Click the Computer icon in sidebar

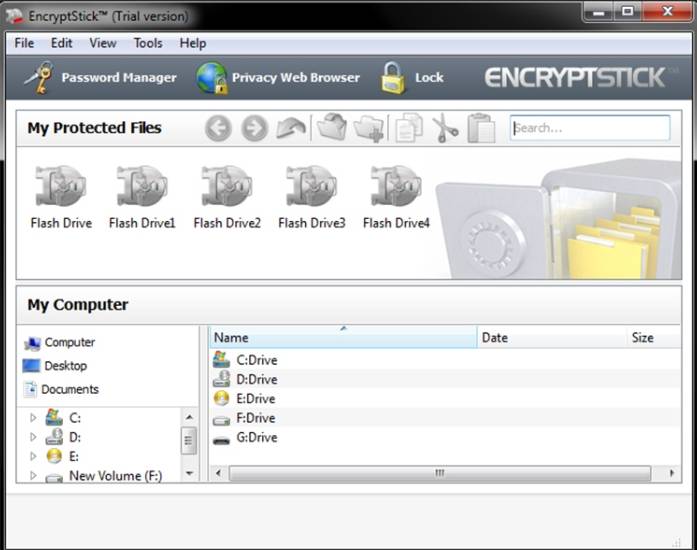[x=32, y=343]
